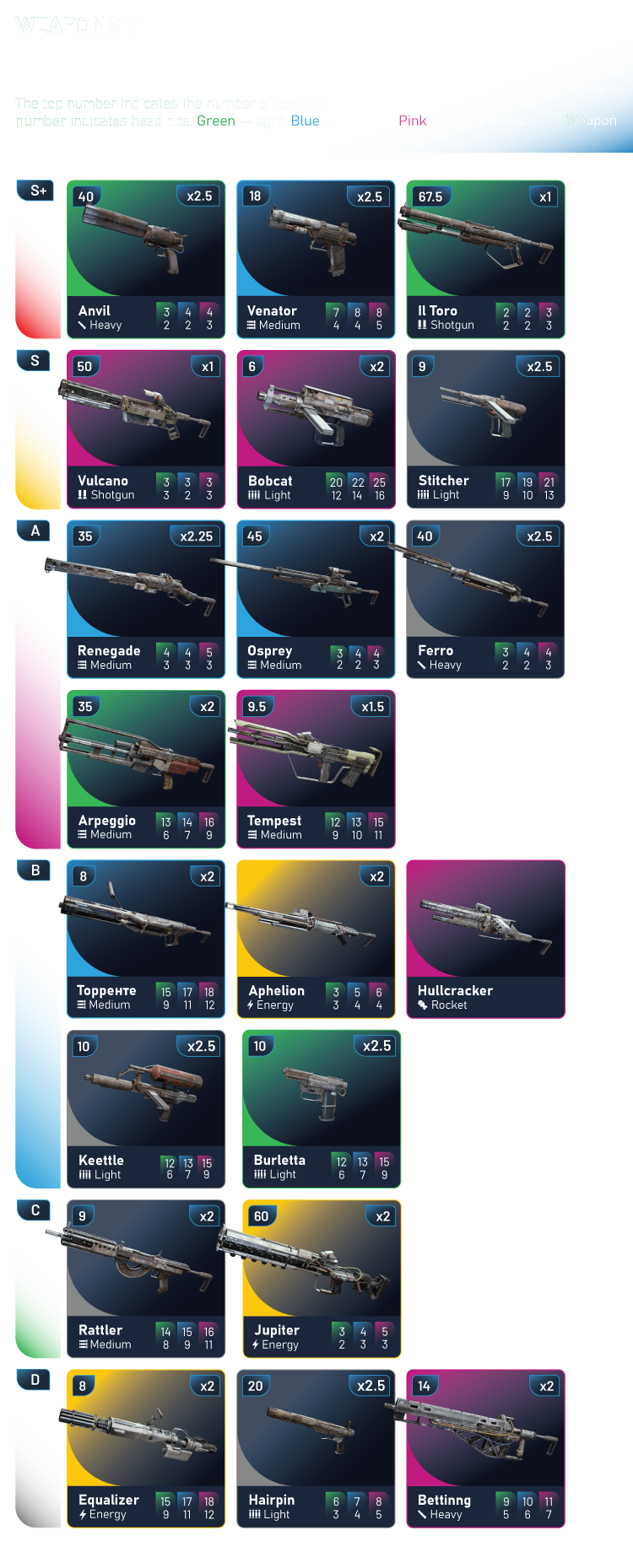Click the Rocket ammo icon under Hullcracker

[x=422, y=1005]
